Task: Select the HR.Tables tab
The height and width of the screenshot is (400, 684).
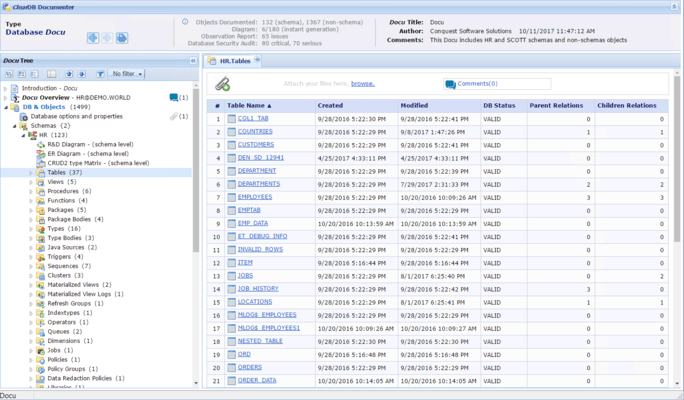Action: coord(235,61)
